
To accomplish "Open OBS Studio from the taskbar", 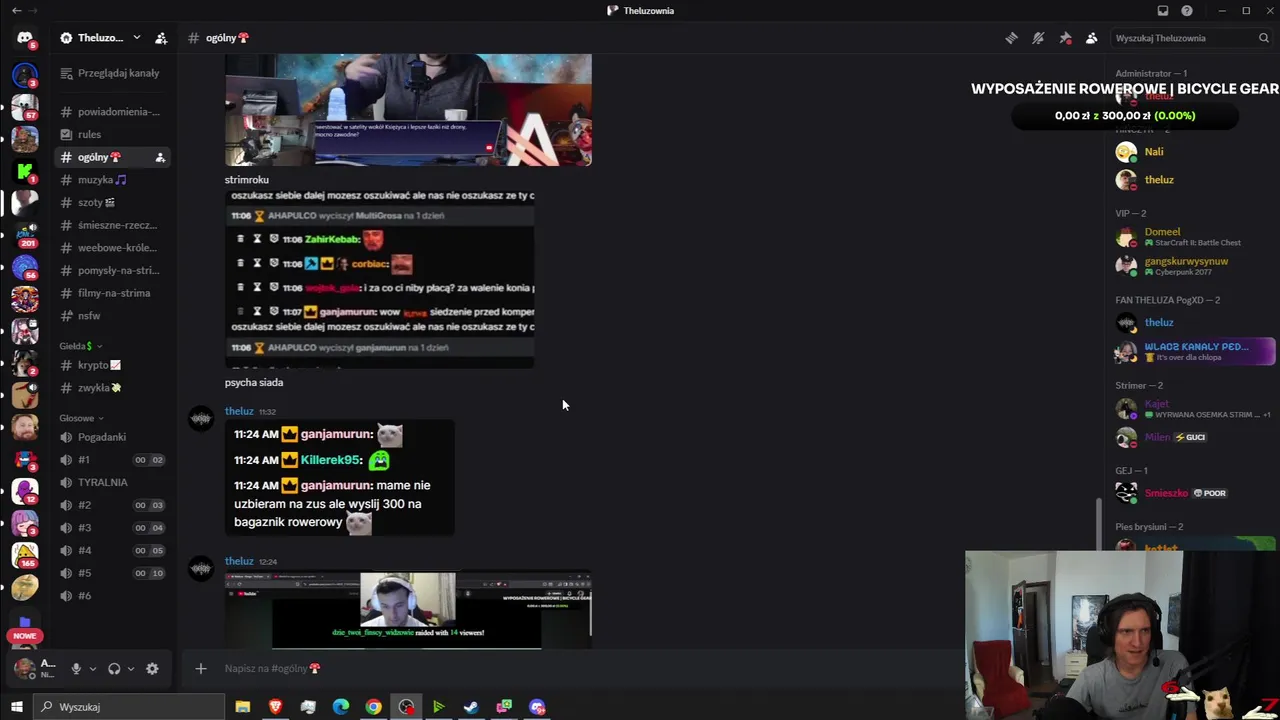I will pos(406,707).
